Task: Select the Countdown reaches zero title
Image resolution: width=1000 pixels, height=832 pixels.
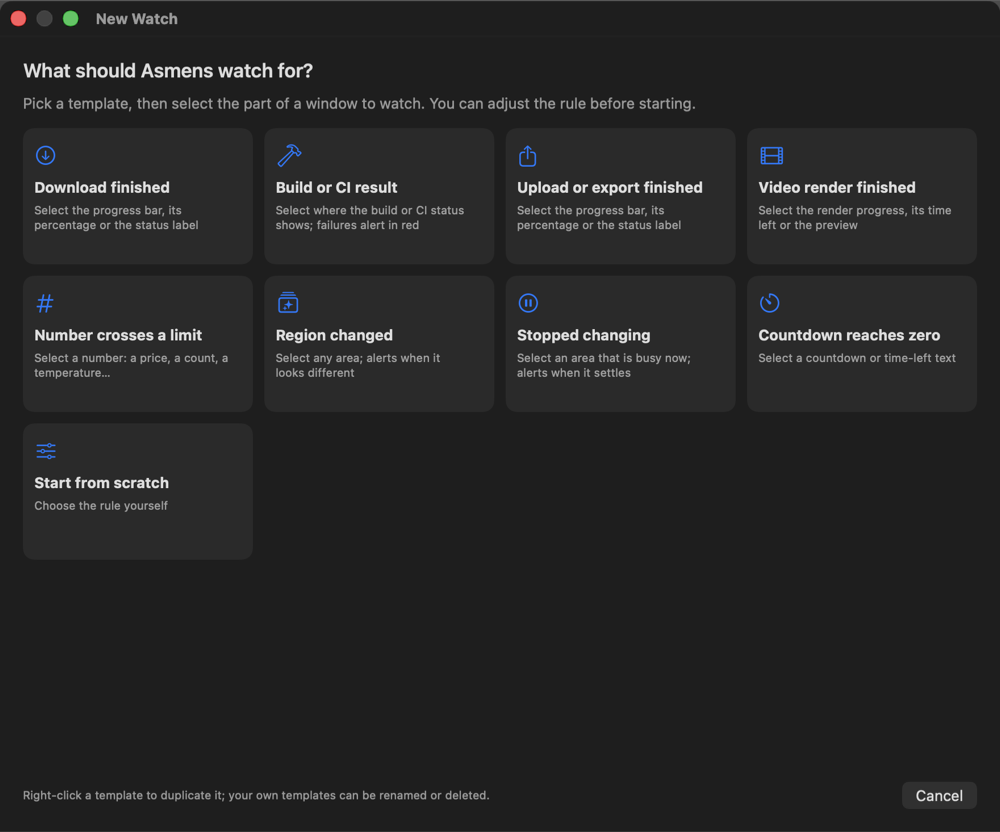Action: pyautogui.click(x=849, y=335)
